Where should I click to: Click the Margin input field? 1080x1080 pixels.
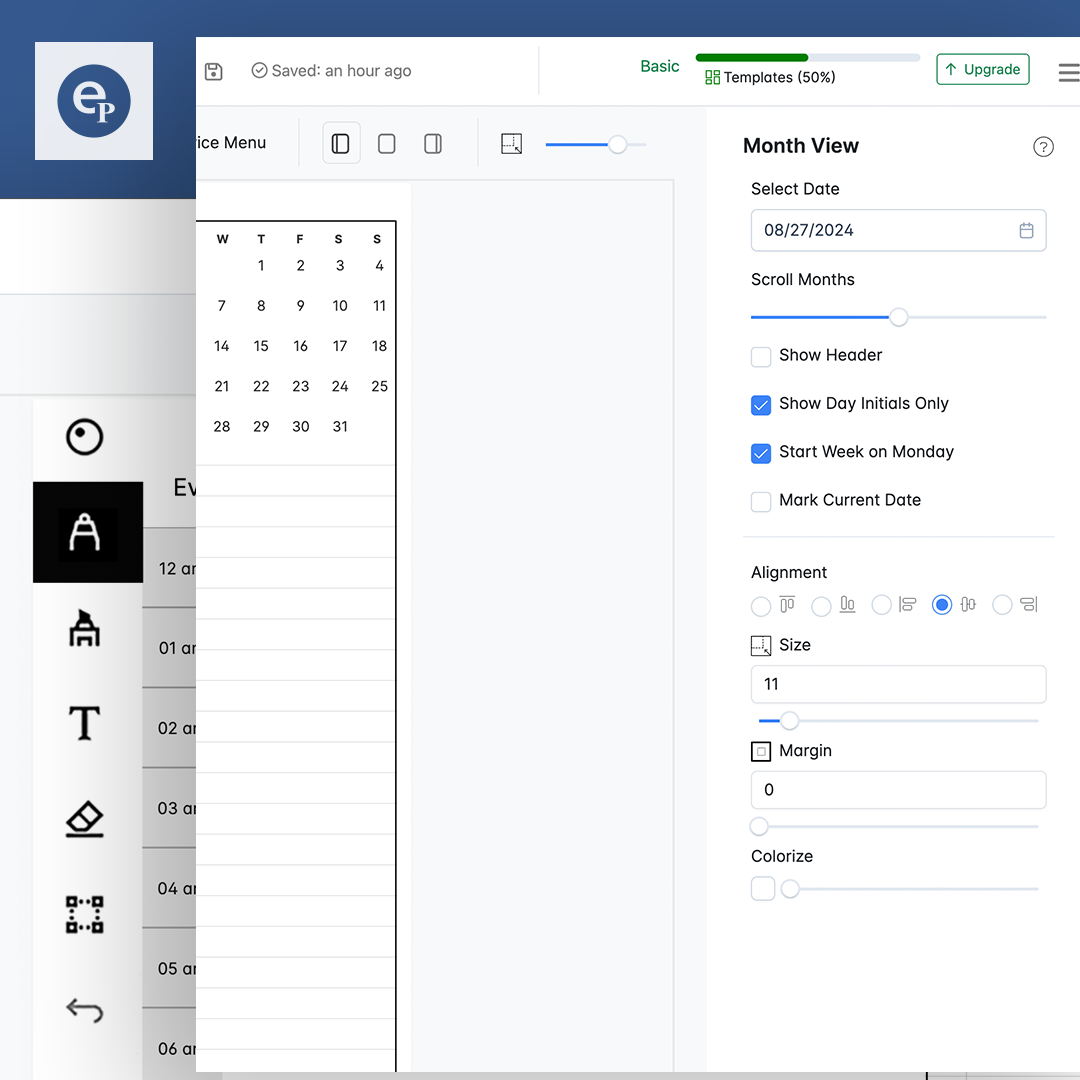(898, 790)
